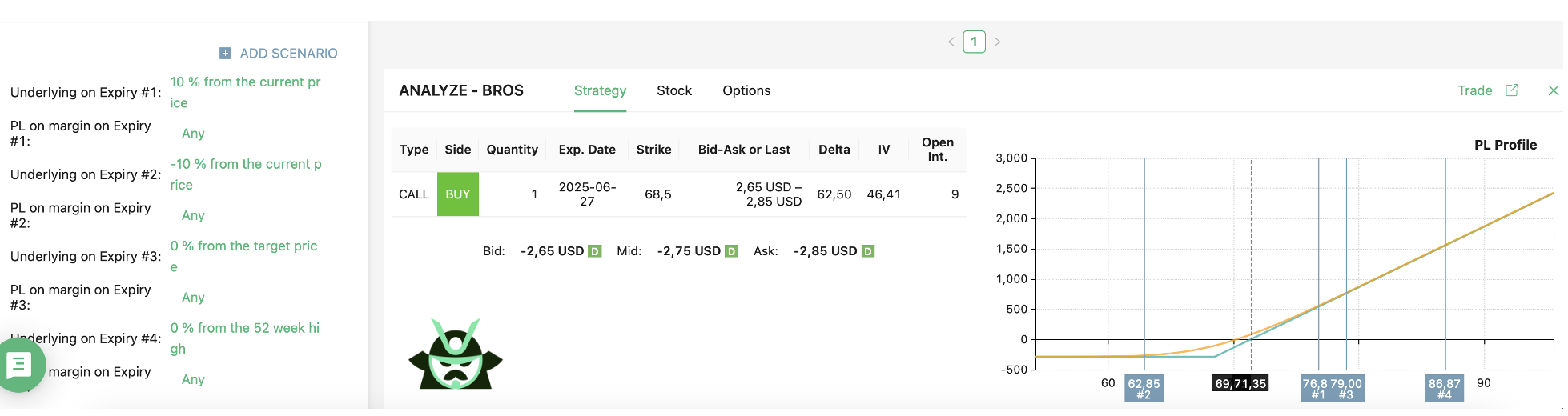The image size is (1568, 416).
Task: Open Underlying on Expiry #1 value dropdown
Action: (x=245, y=92)
